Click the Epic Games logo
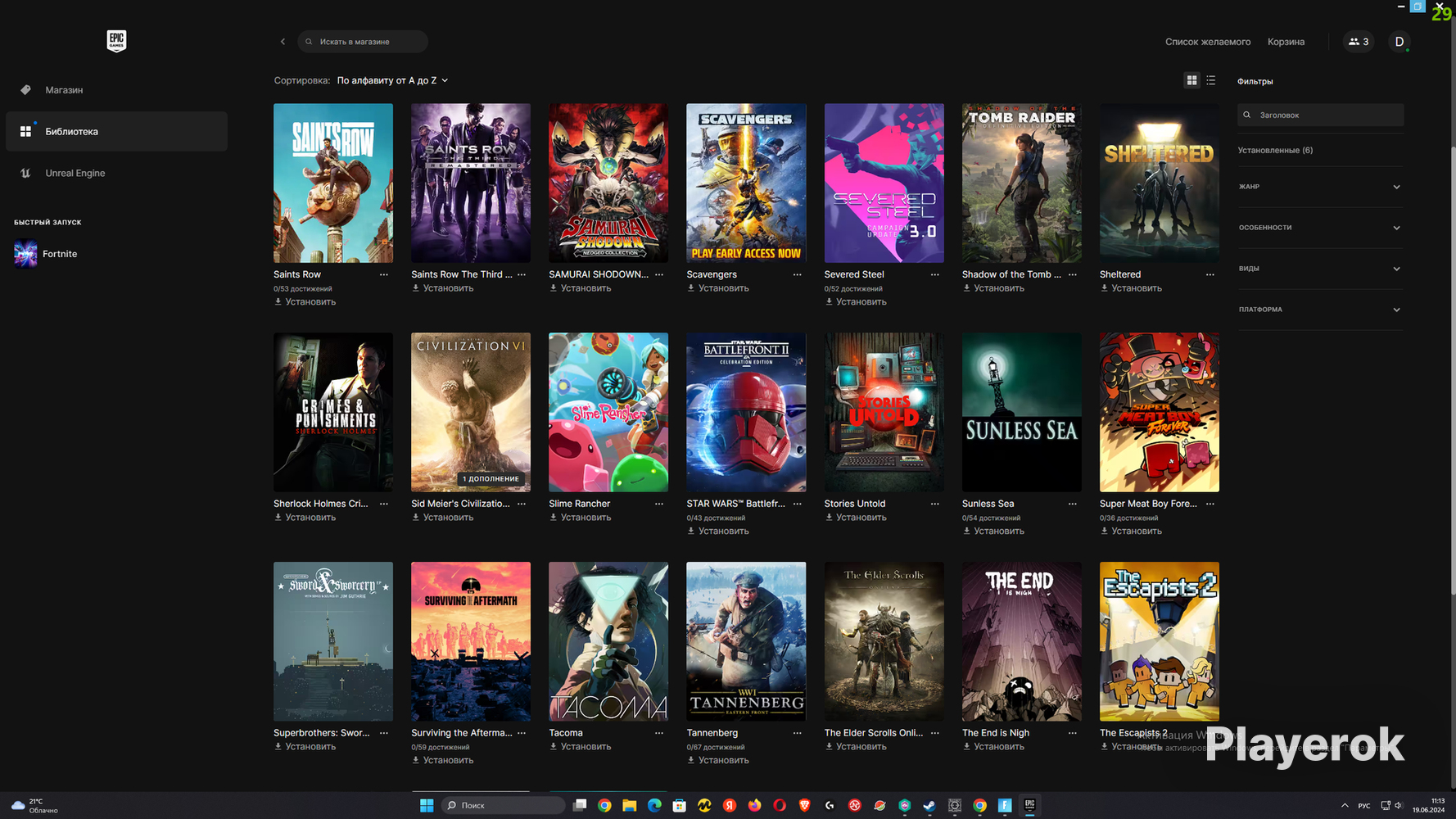Image resolution: width=1456 pixels, height=819 pixels. (116, 41)
